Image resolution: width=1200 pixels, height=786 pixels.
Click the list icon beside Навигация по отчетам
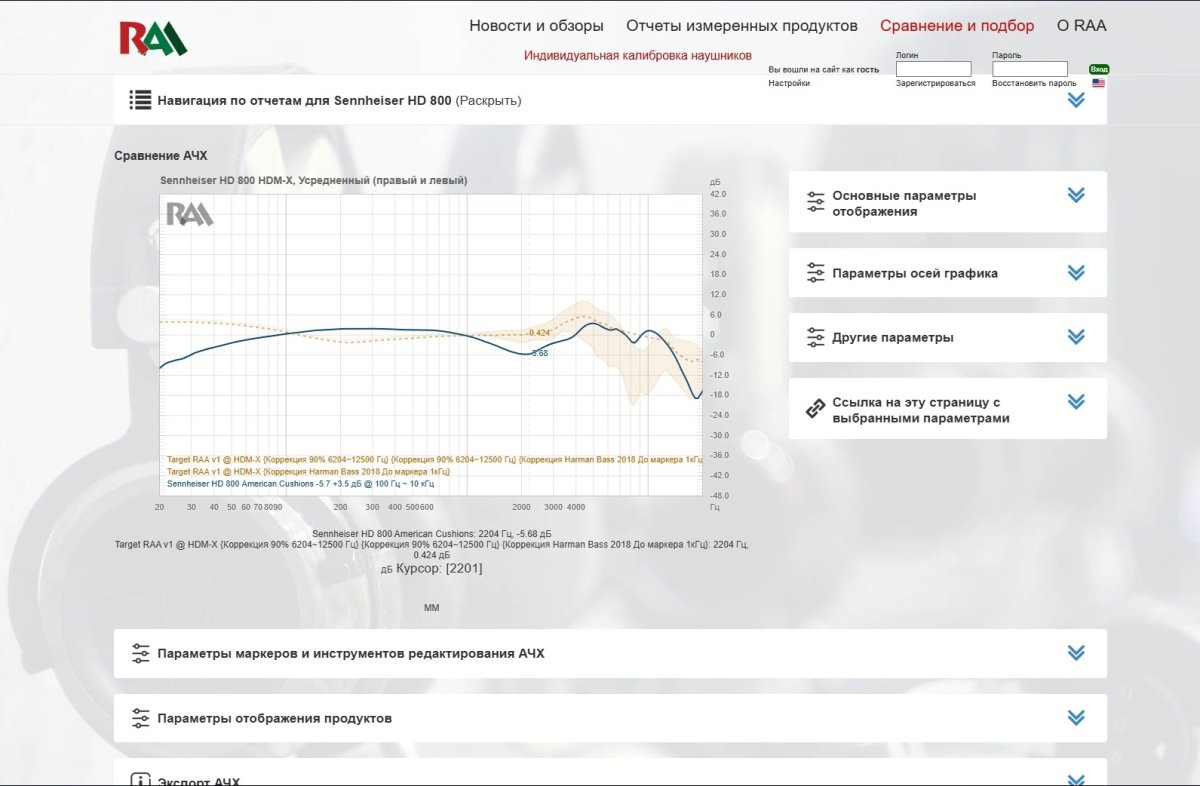coord(140,100)
